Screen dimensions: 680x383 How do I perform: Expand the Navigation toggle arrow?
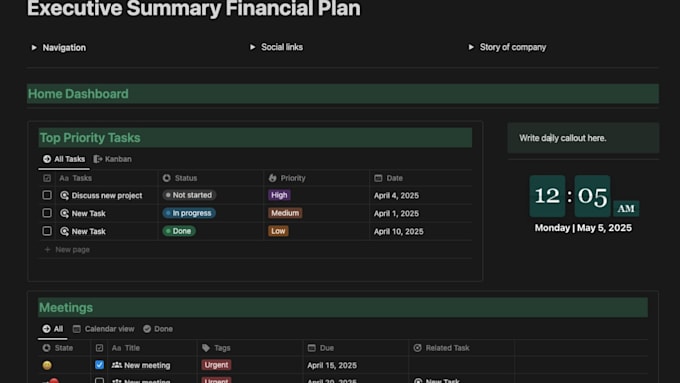(x=34, y=48)
